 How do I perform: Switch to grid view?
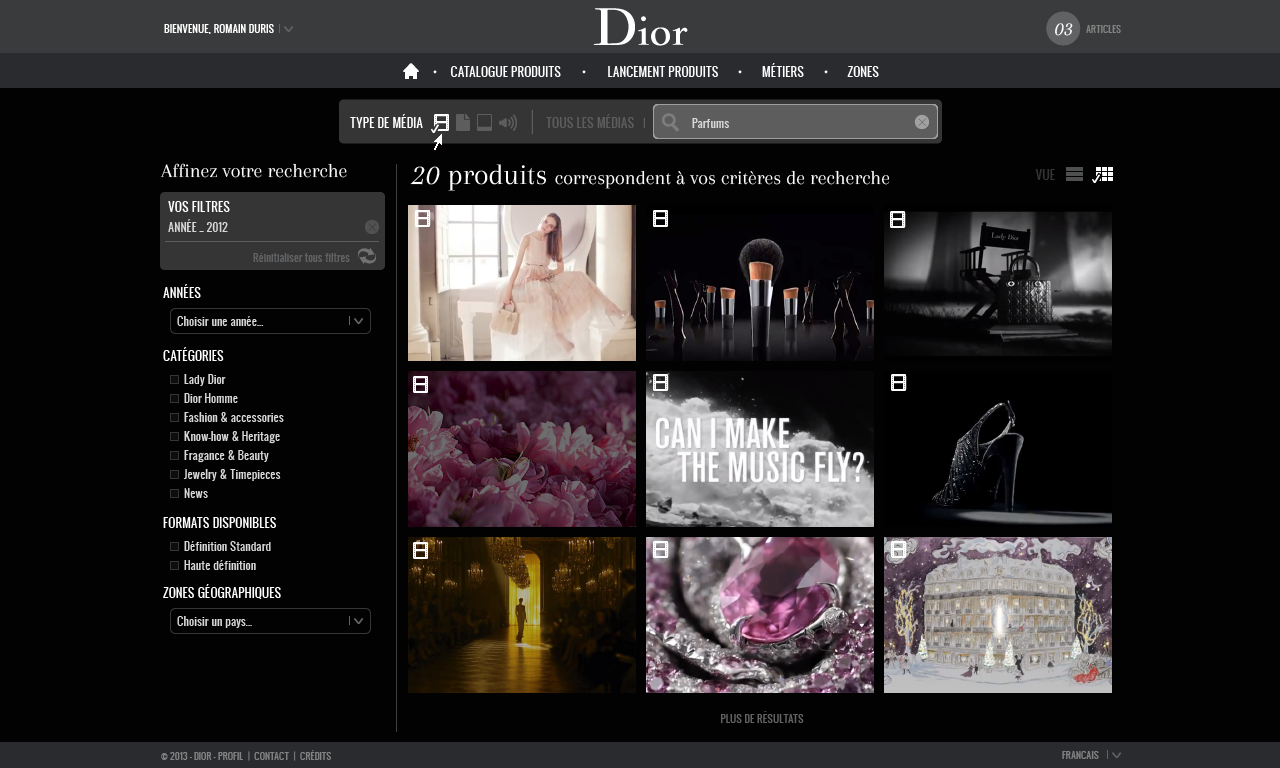(1104, 174)
